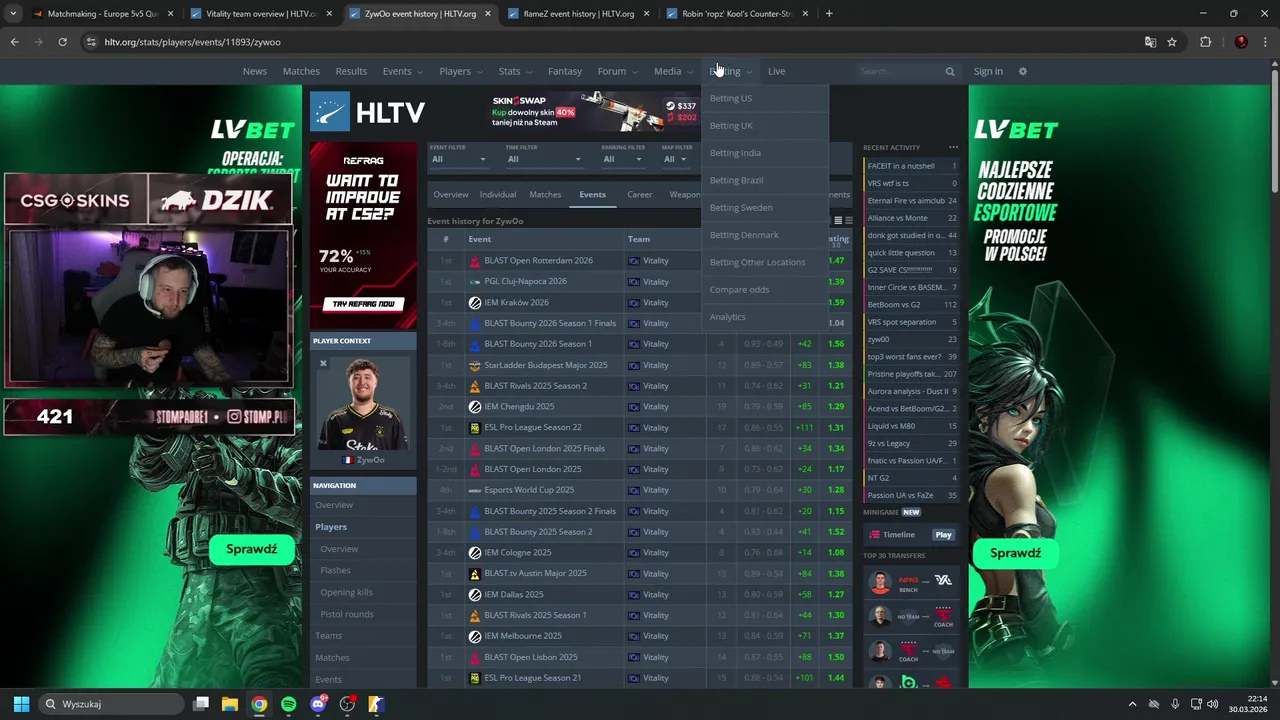Expand the Events menu in the top navbar
The image size is (1280, 720).
pyautogui.click(x=403, y=71)
